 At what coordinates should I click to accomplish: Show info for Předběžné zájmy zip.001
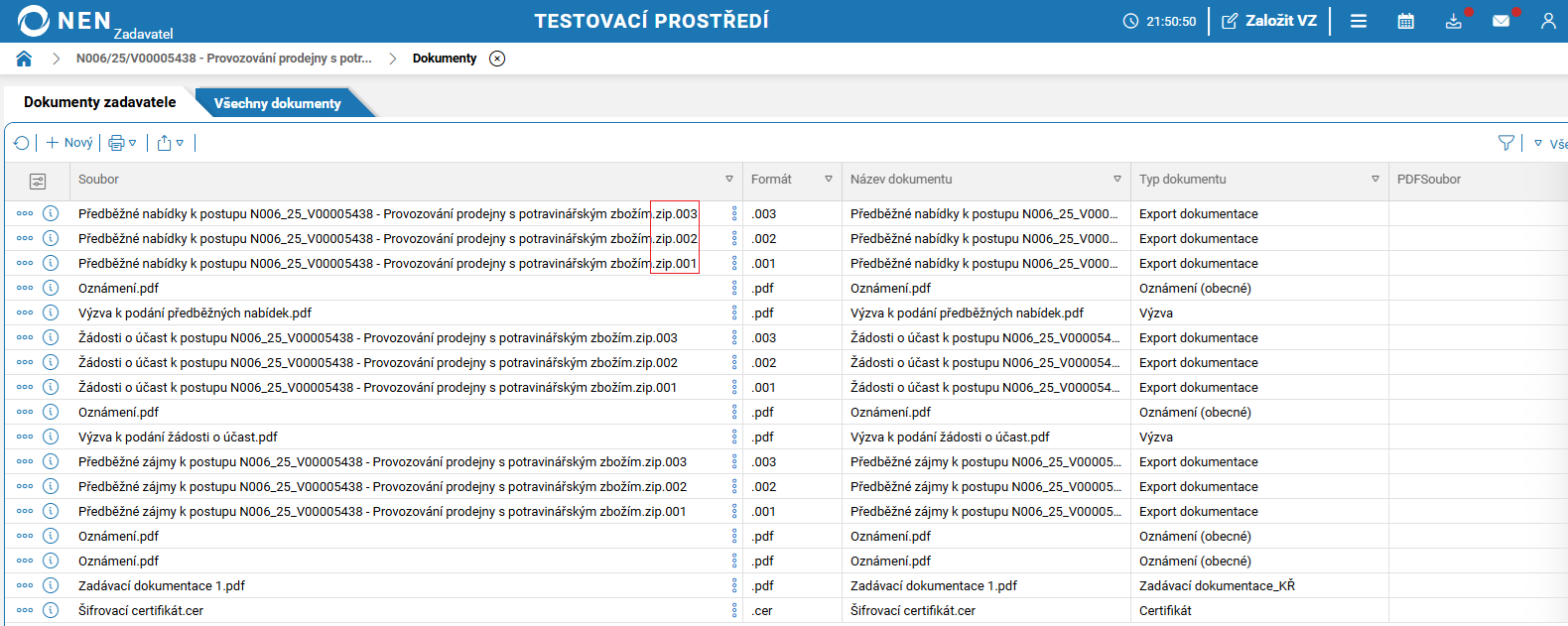tap(51, 511)
